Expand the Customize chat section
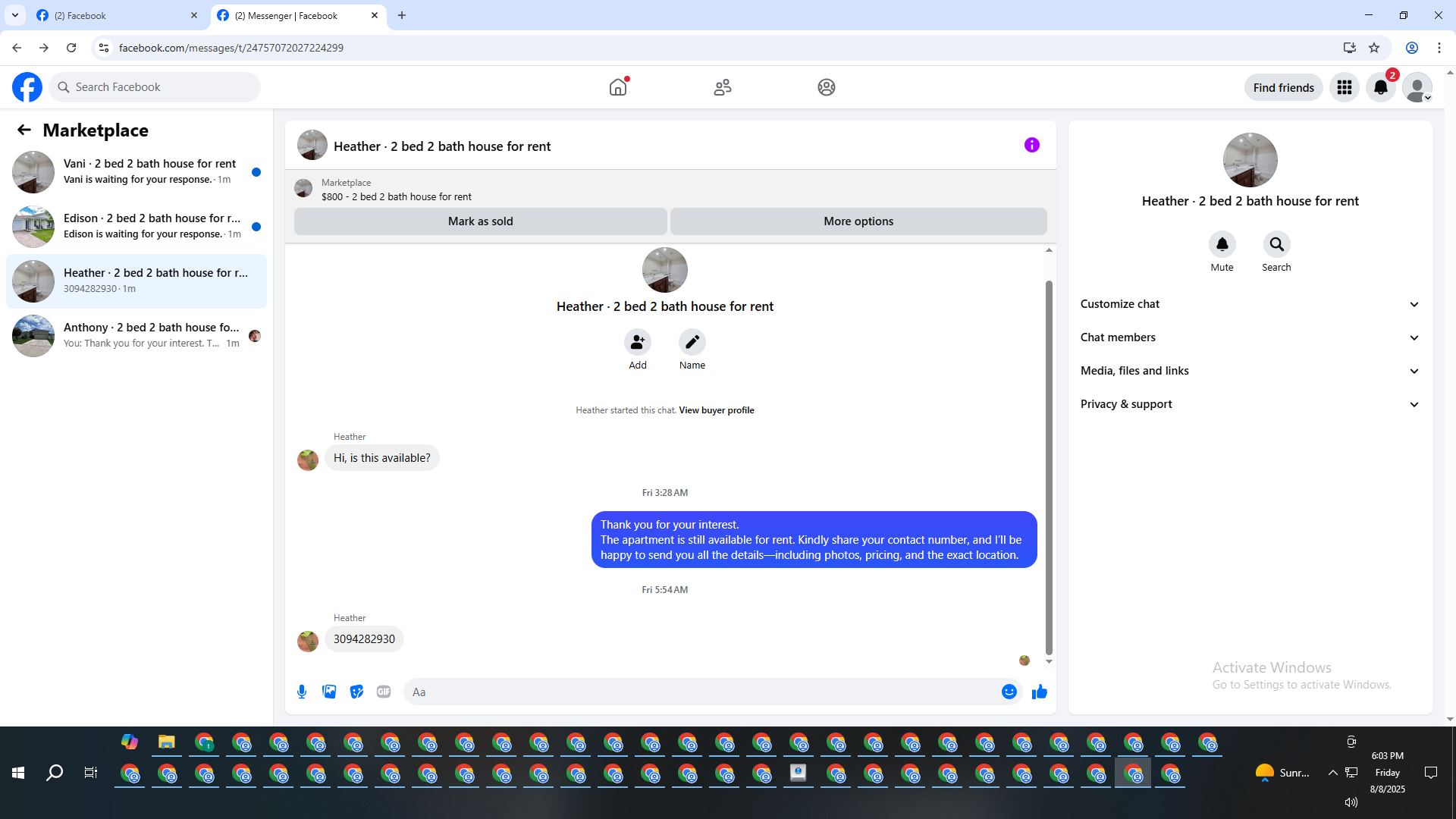1456x819 pixels. 1250,304
